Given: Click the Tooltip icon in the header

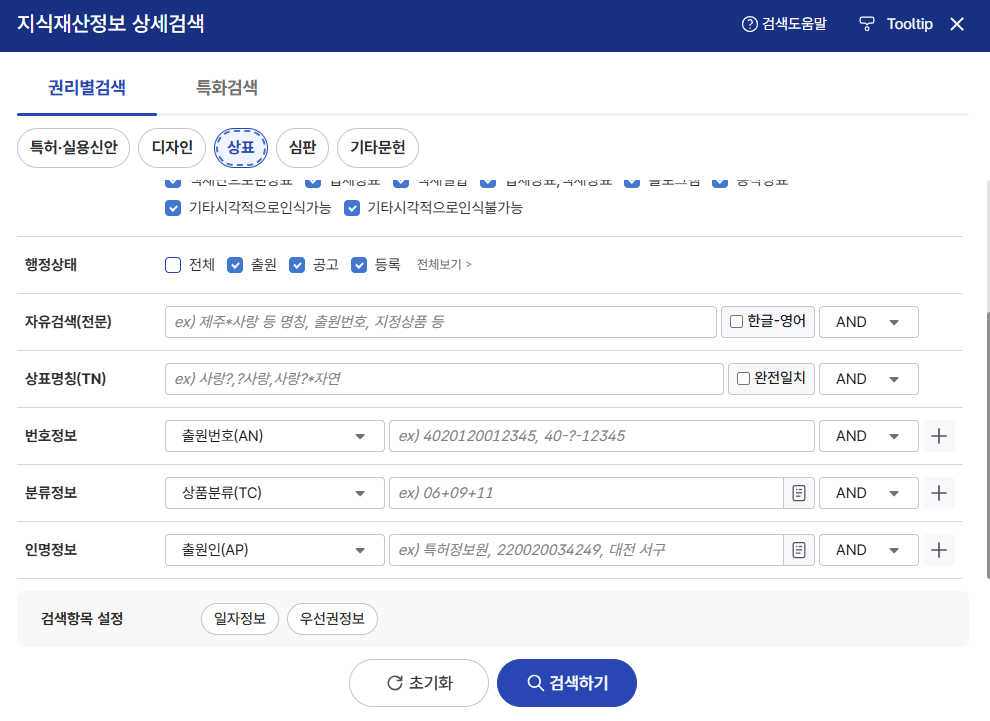Looking at the screenshot, I should pyautogui.click(x=865, y=24).
